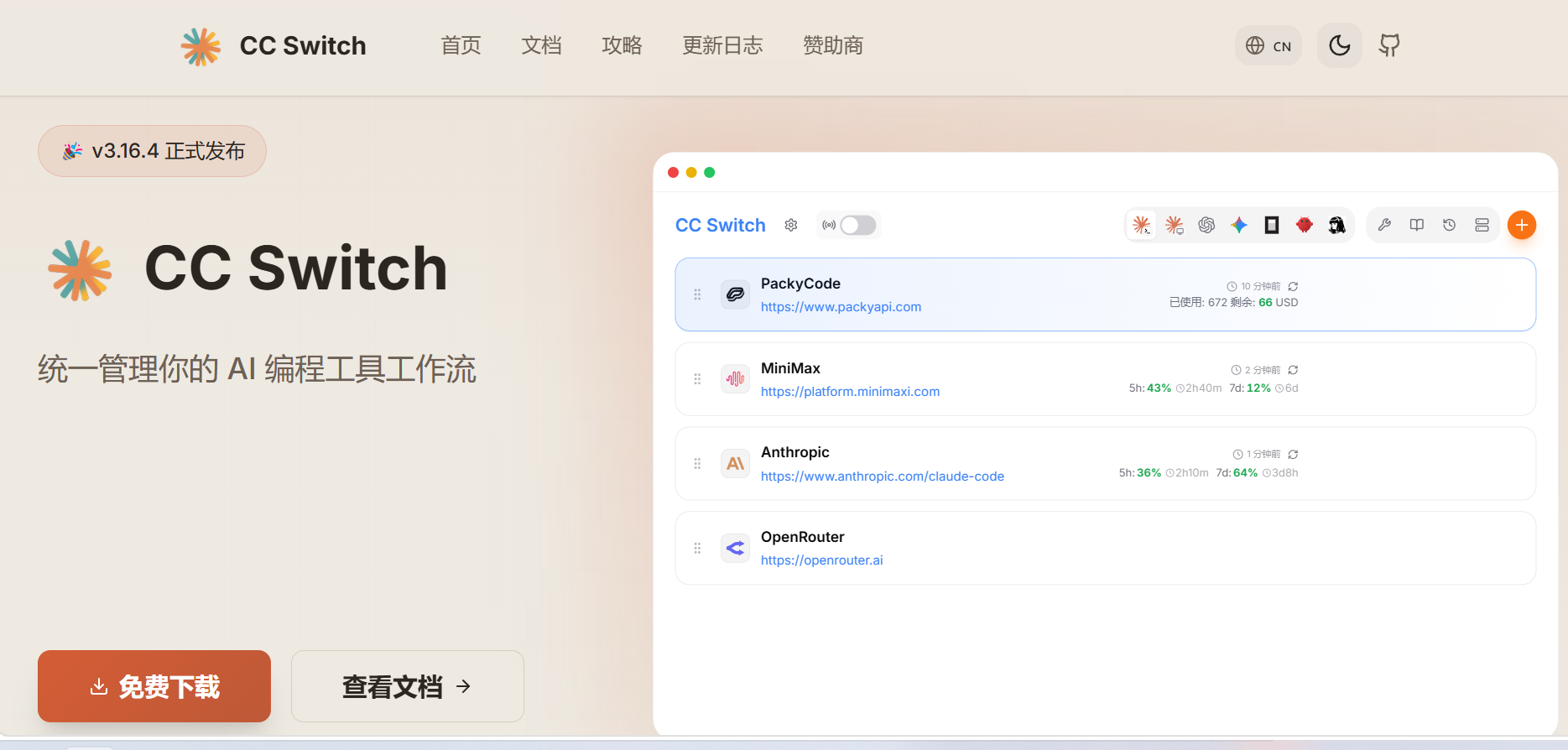Select the MiniMax provider name

coord(790,368)
